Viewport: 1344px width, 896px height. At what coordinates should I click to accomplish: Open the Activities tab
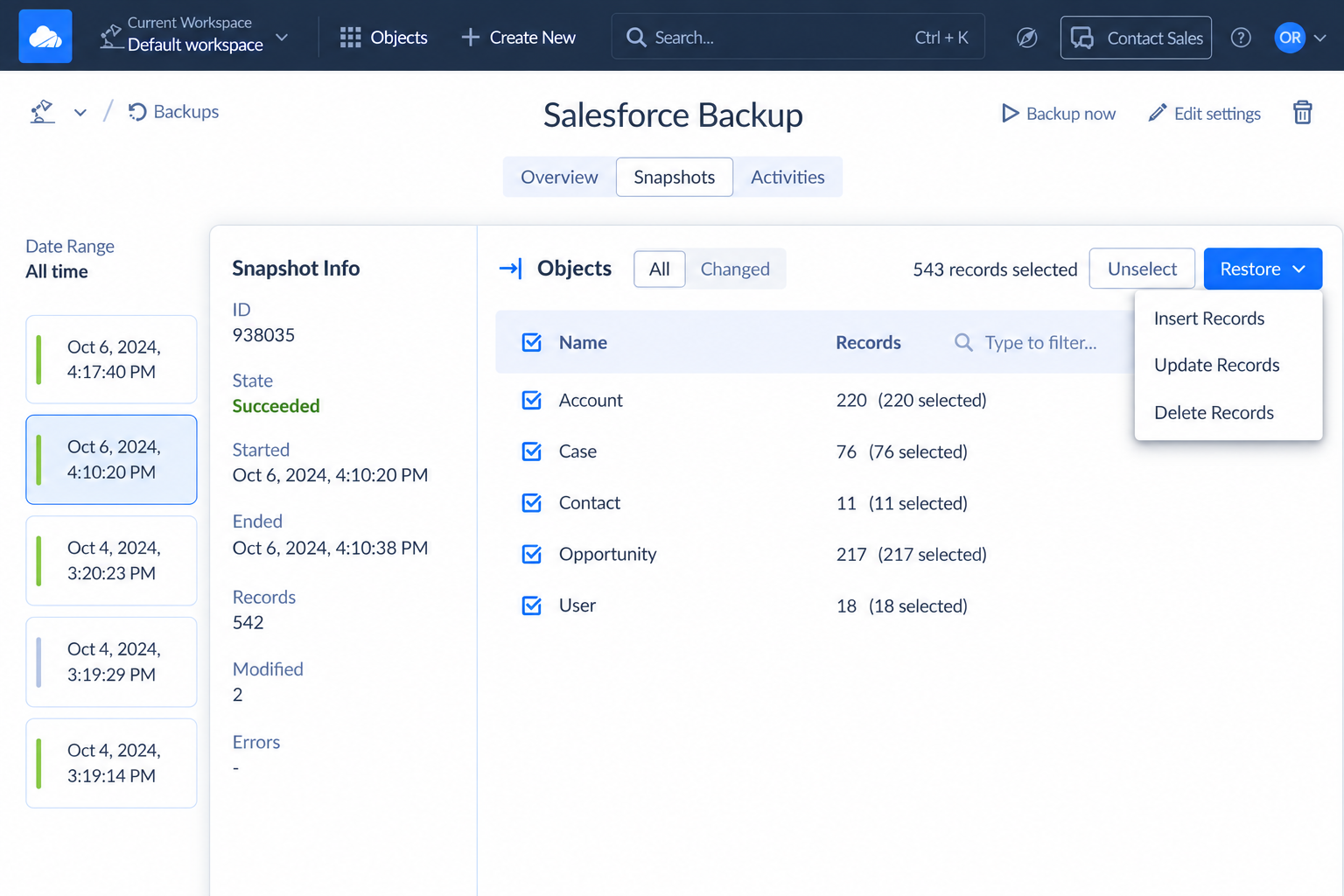click(x=787, y=177)
